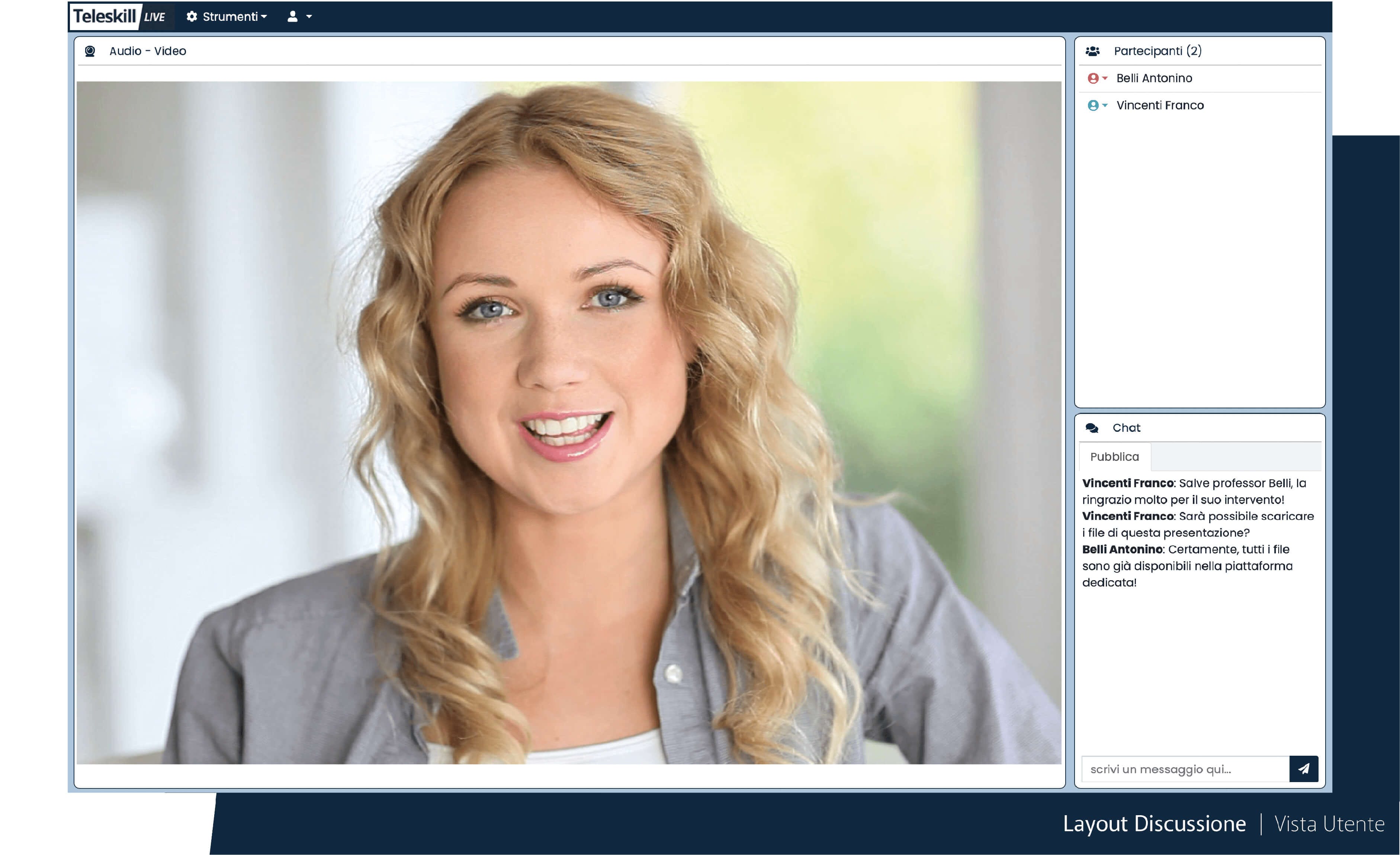This screenshot has width=1400, height=855.
Task: Click the Audio - Video panel title
Action: coord(147,51)
